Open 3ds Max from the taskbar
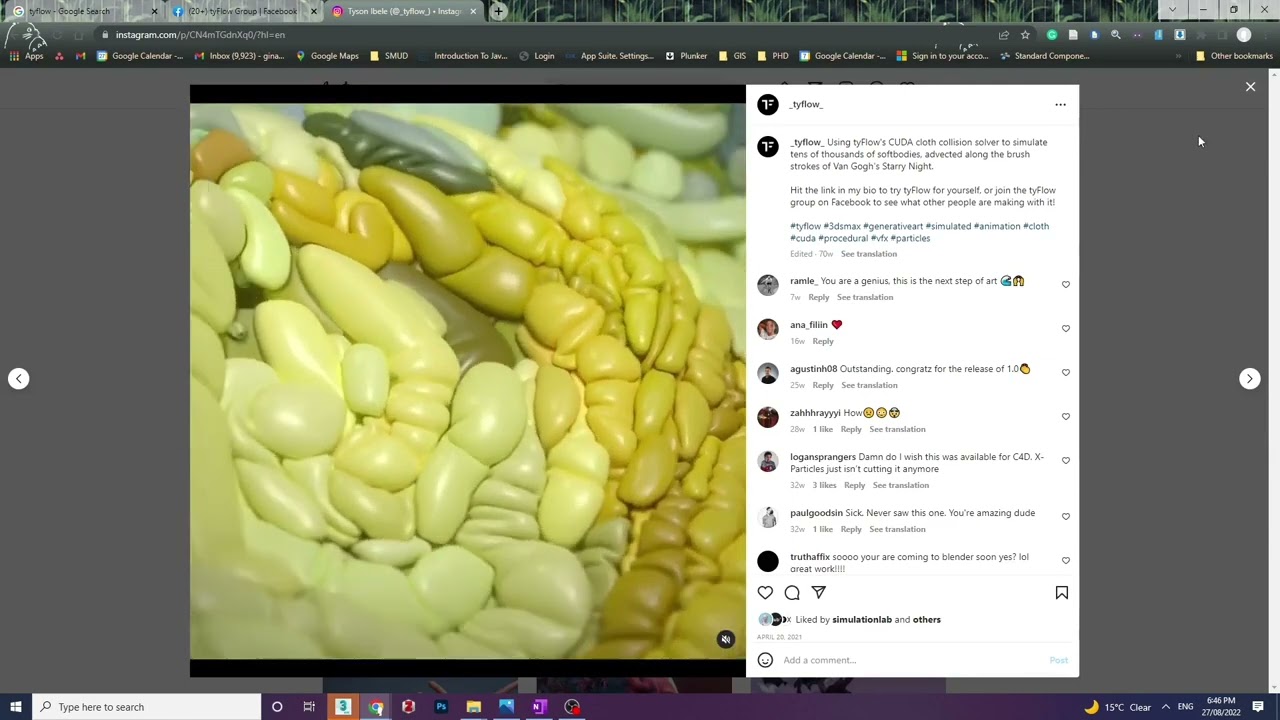Screen dimensions: 1280x720 [x=343, y=707]
